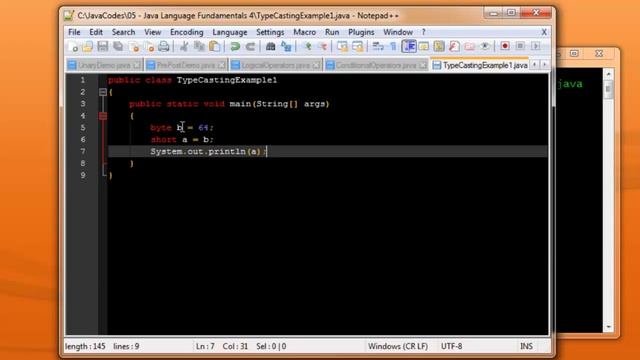Close the PrePostDemo.java tab
Image resolution: width=640 pixels, height=360 pixels.
coord(222,65)
